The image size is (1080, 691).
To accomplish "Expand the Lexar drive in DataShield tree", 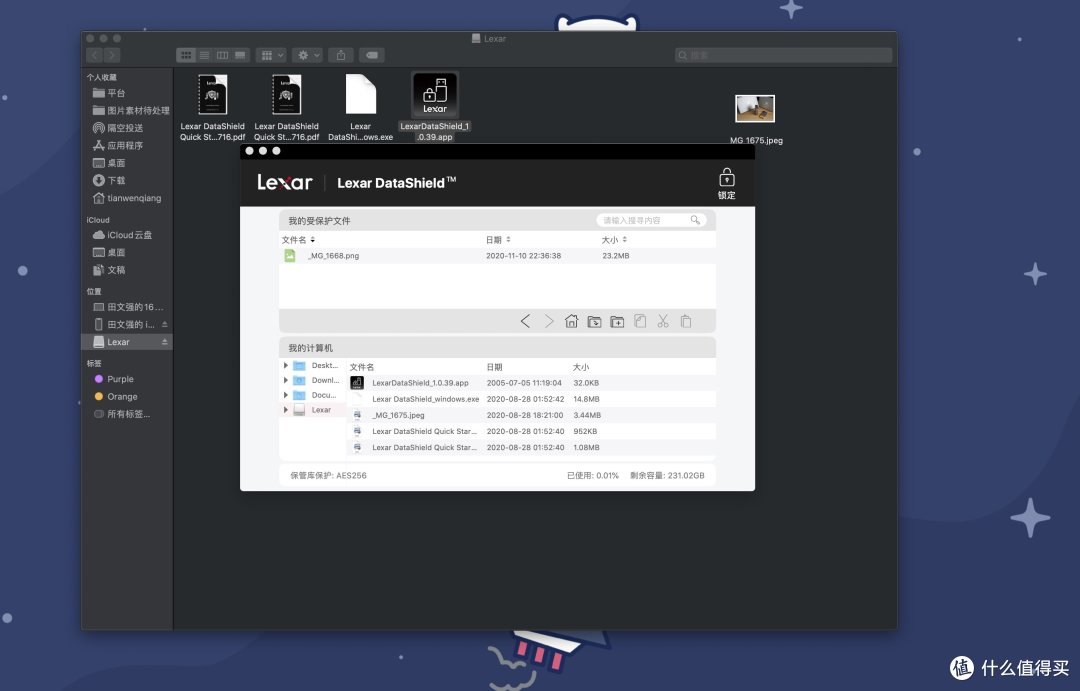I will 286,409.
